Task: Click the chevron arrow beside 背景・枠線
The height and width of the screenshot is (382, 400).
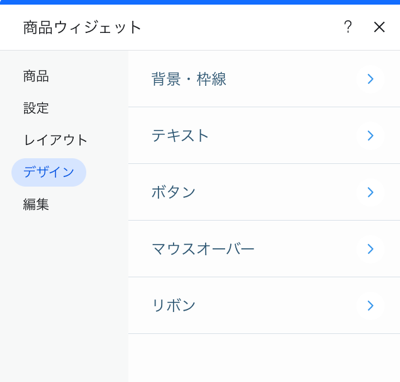Action: (x=370, y=79)
